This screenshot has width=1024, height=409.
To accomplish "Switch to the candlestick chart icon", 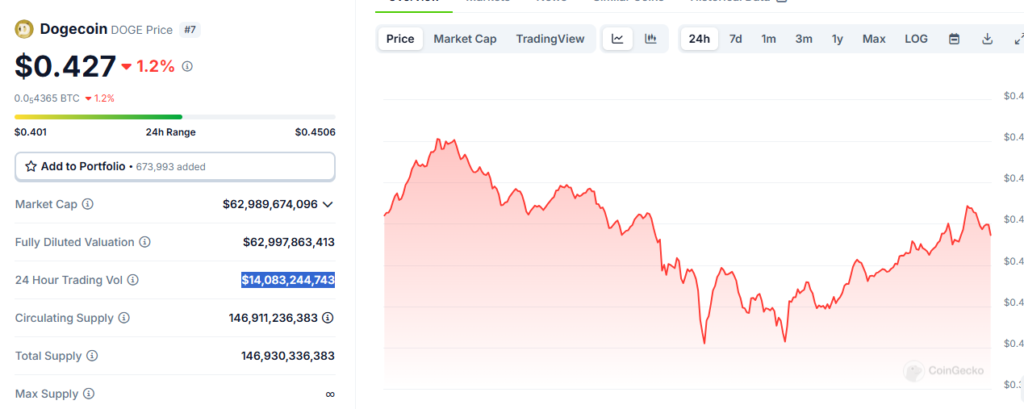I will click(651, 39).
